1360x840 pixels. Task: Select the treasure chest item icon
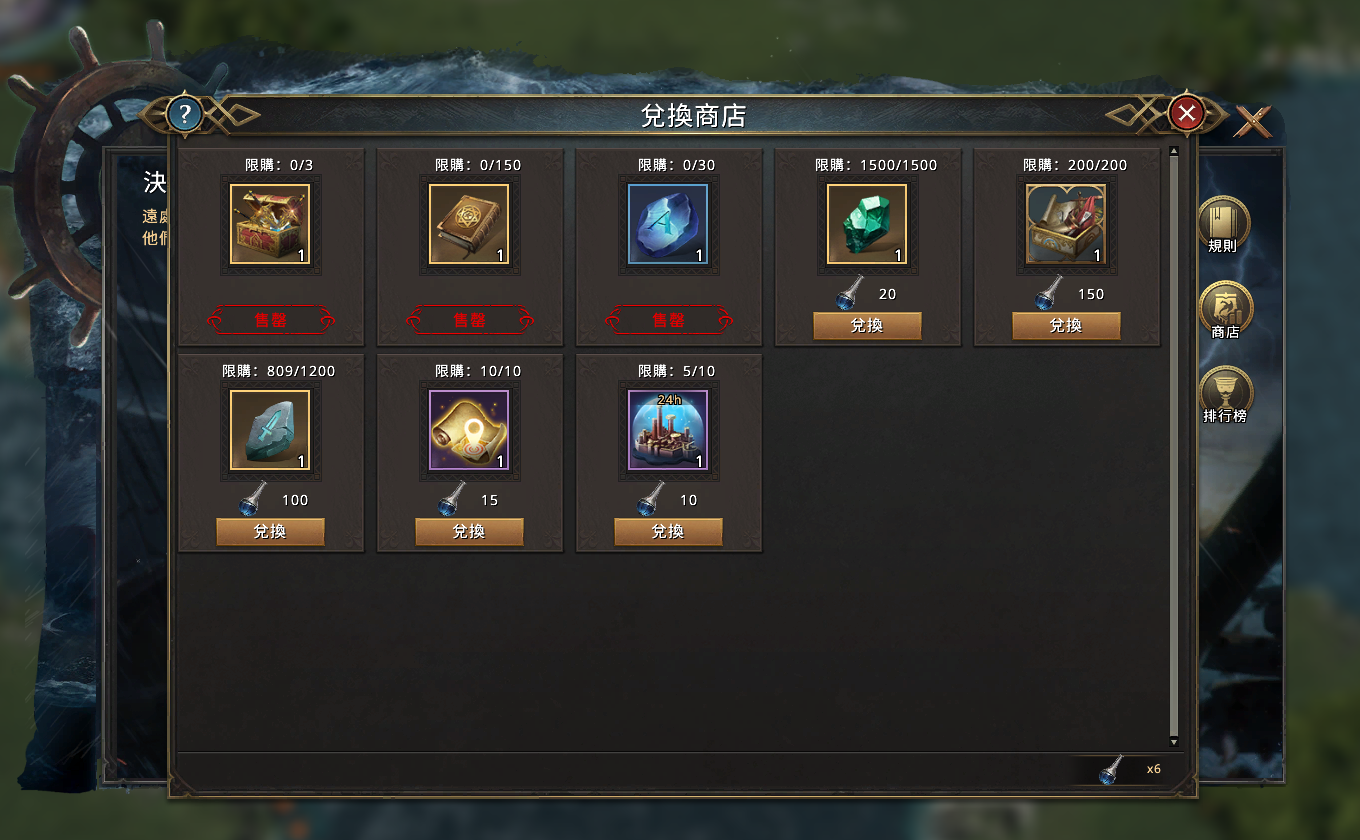pyautogui.click(x=270, y=224)
